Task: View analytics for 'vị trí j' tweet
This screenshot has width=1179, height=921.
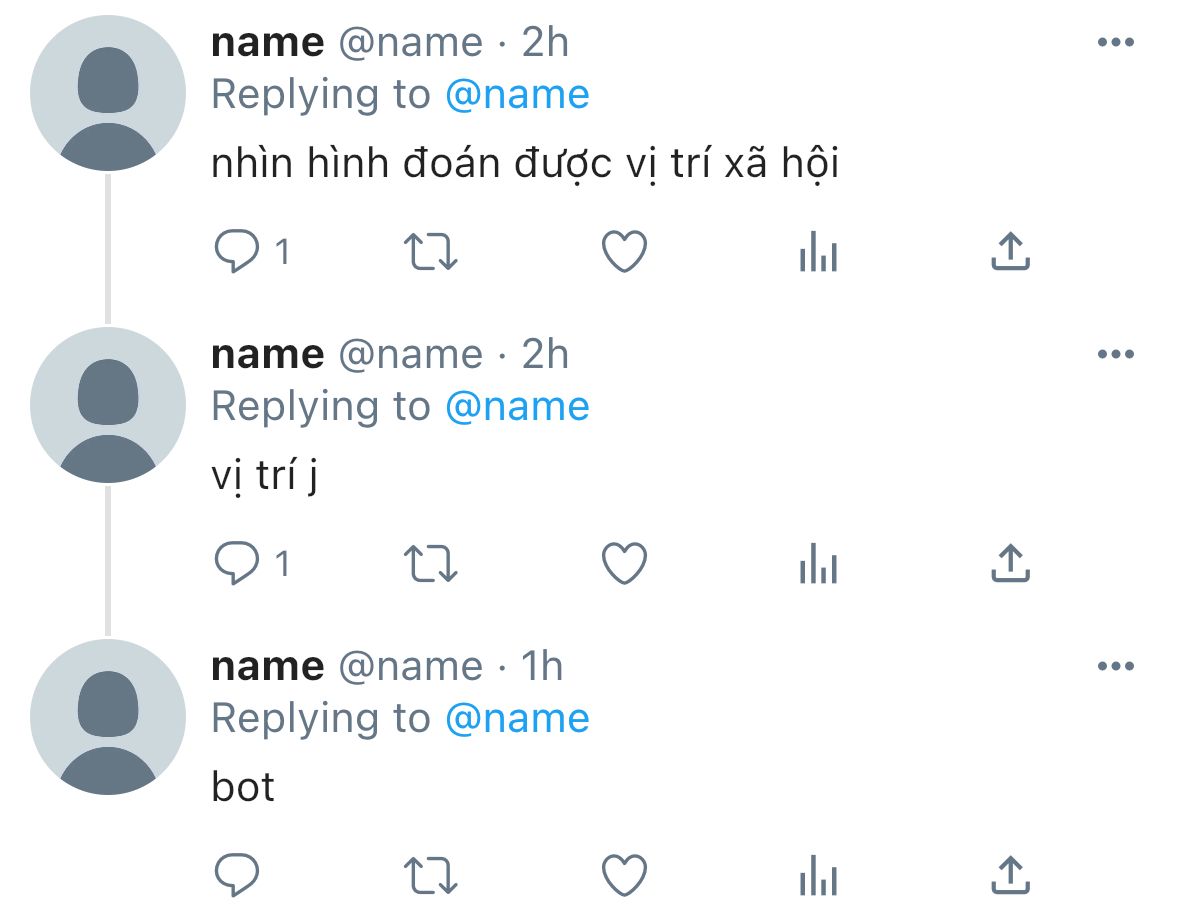Action: coord(818,564)
